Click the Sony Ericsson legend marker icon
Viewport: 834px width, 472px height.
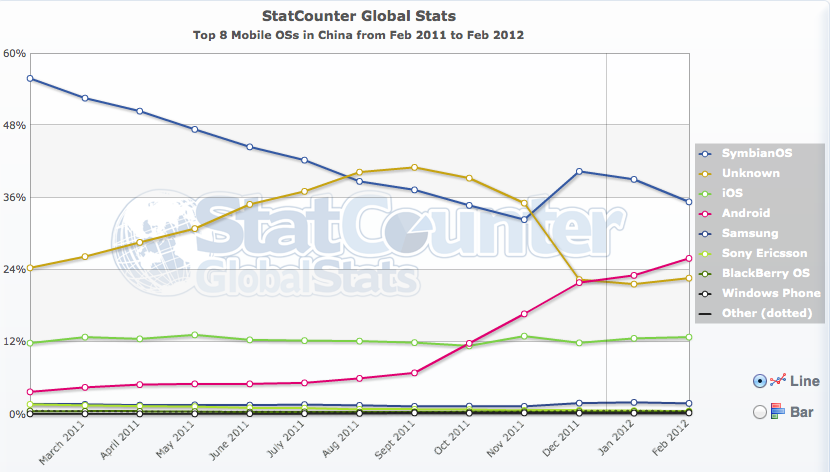(x=706, y=253)
